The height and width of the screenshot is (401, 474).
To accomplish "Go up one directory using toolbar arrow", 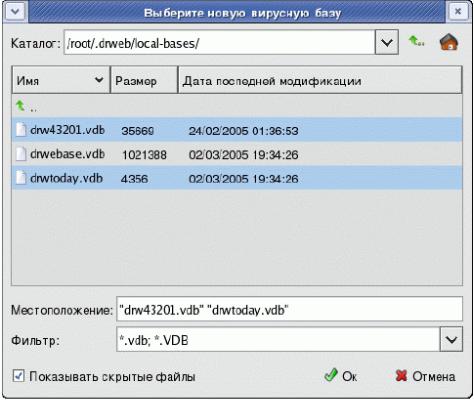I will coord(416,42).
